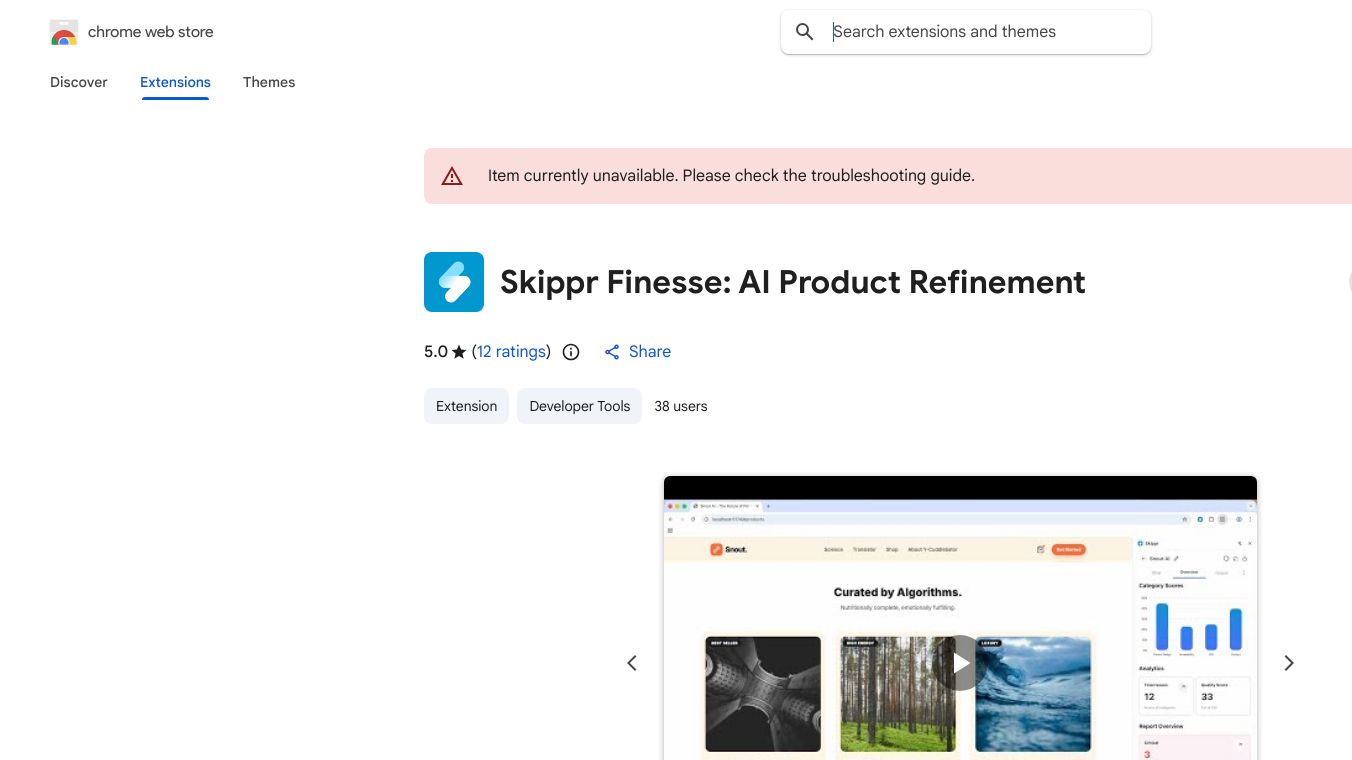Click the star icon next to 5.0
Viewport: 1352px width, 760px height.
point(459,352)
